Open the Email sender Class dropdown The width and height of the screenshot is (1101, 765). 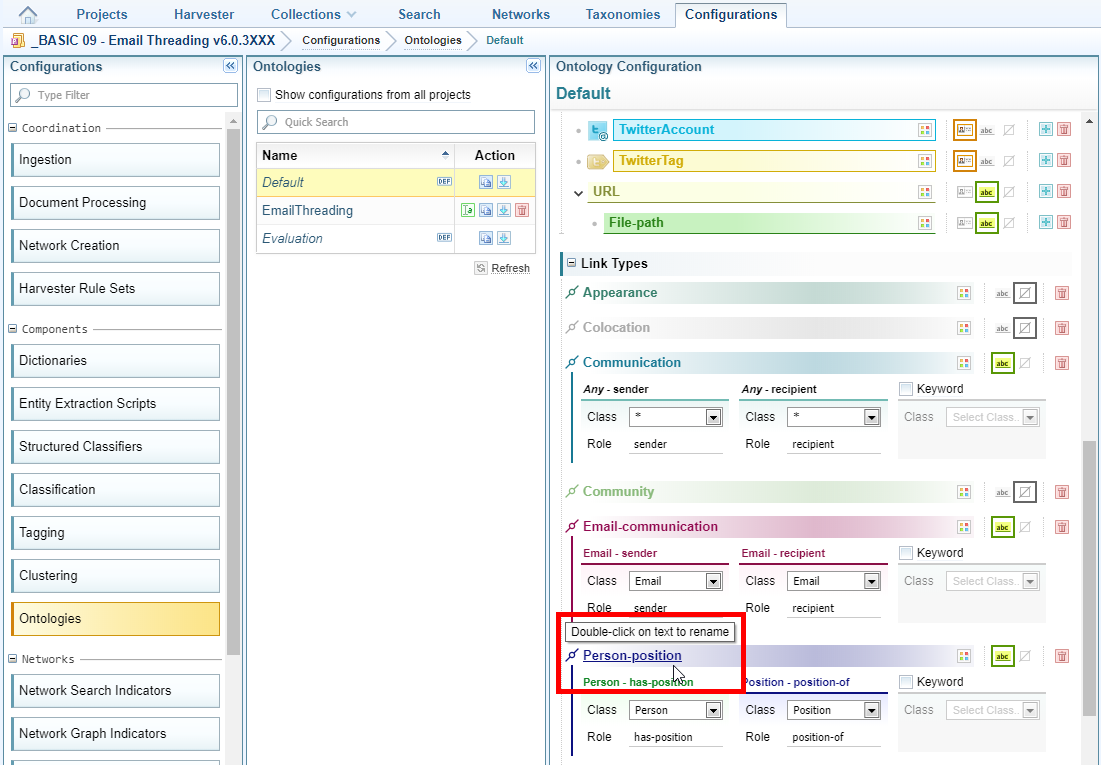(x=713, y=582)
